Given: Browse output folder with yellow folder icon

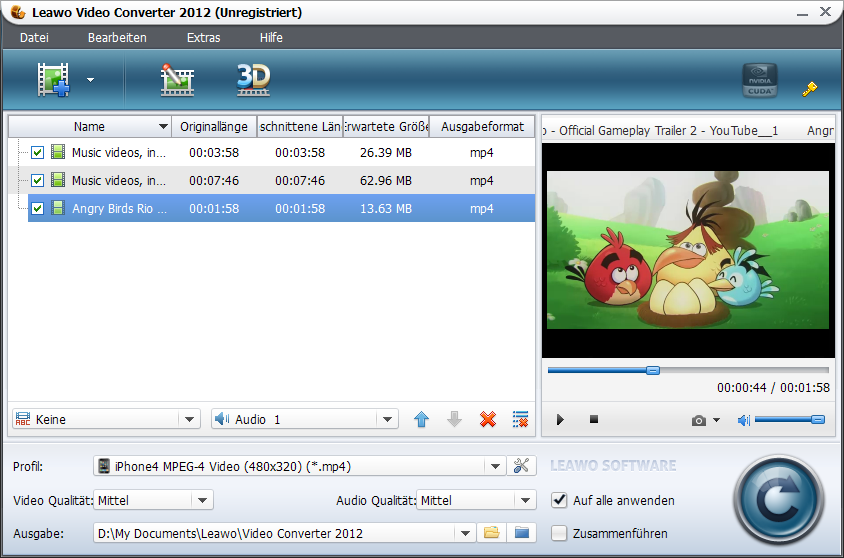Looking at the screenshot, I should click(x=491, y=533).
